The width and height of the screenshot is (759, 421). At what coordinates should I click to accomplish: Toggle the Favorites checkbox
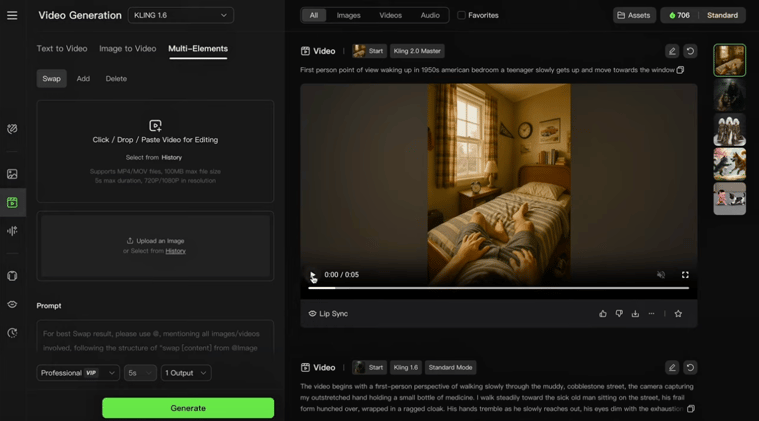click(x=461, y=15)
